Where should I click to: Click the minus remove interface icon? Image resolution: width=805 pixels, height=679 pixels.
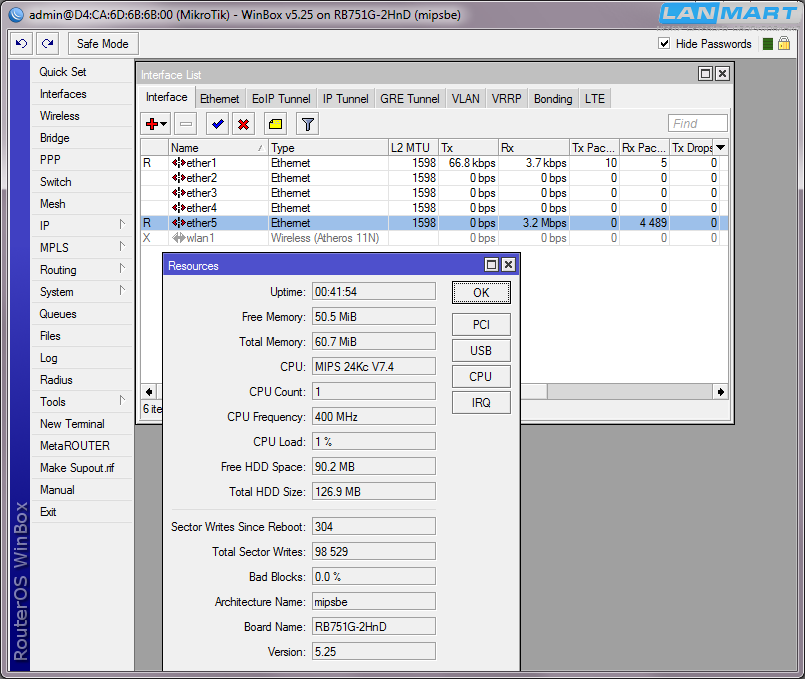185,124
